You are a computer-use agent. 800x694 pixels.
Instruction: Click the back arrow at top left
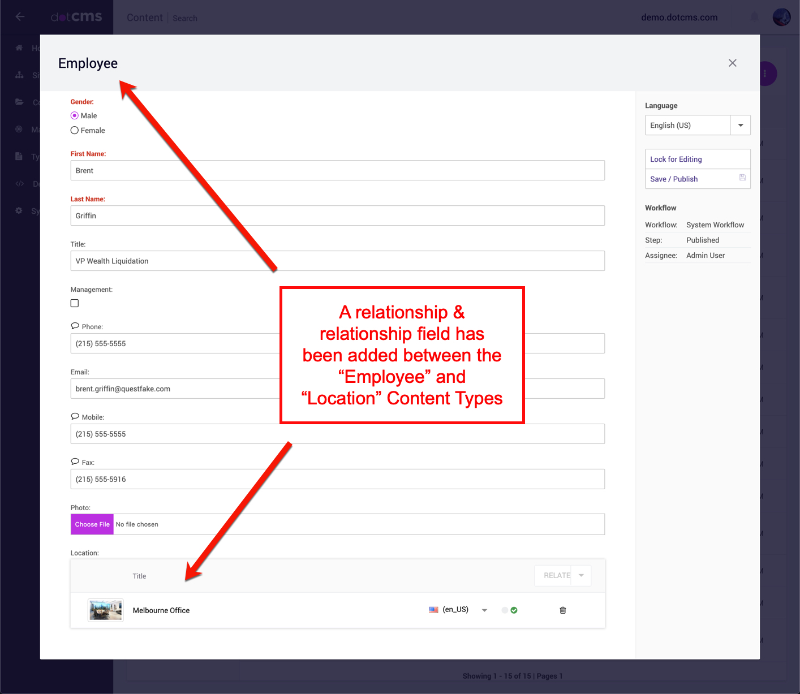(x=18, y=16)
